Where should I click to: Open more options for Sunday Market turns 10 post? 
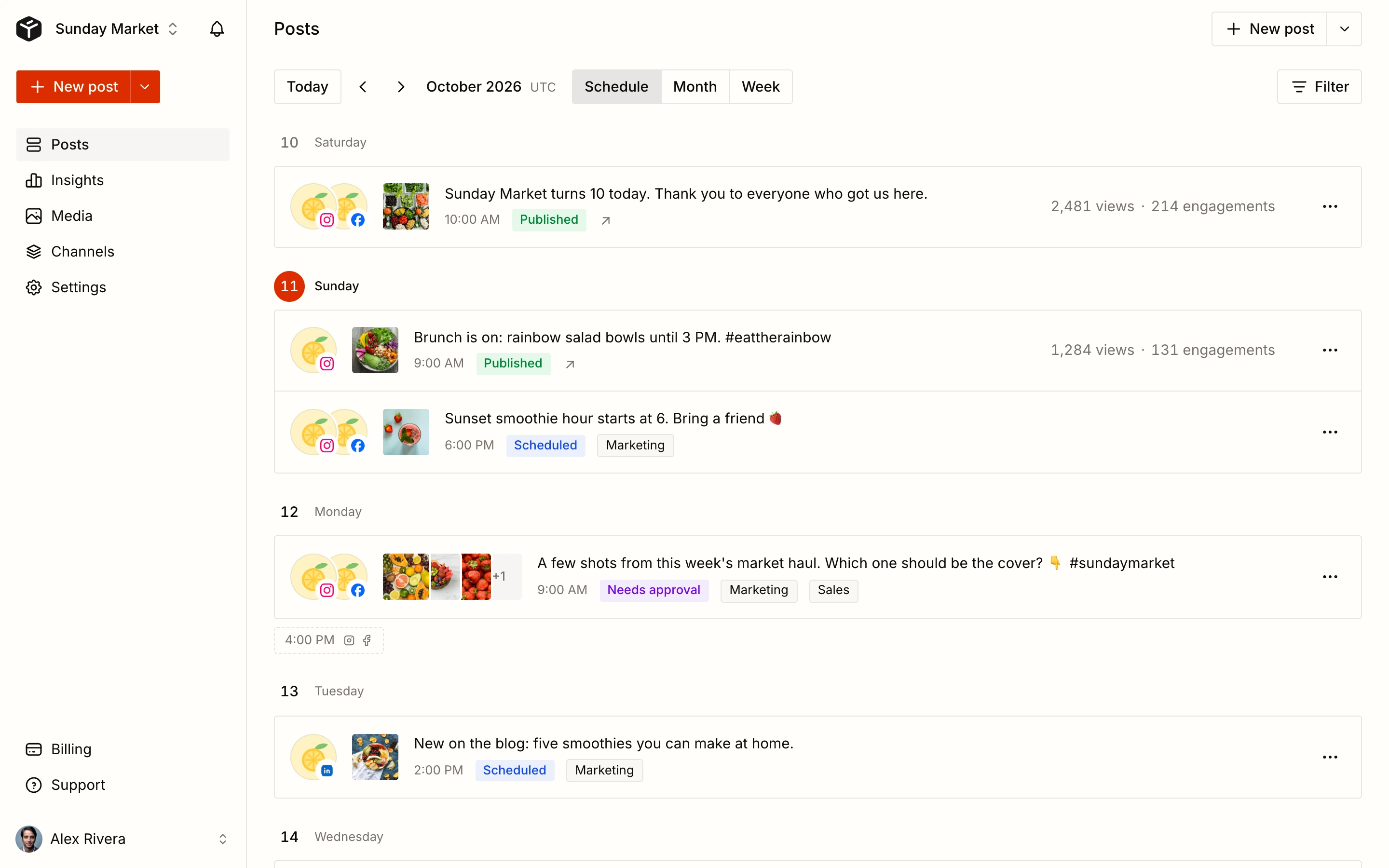point(1330,207)
